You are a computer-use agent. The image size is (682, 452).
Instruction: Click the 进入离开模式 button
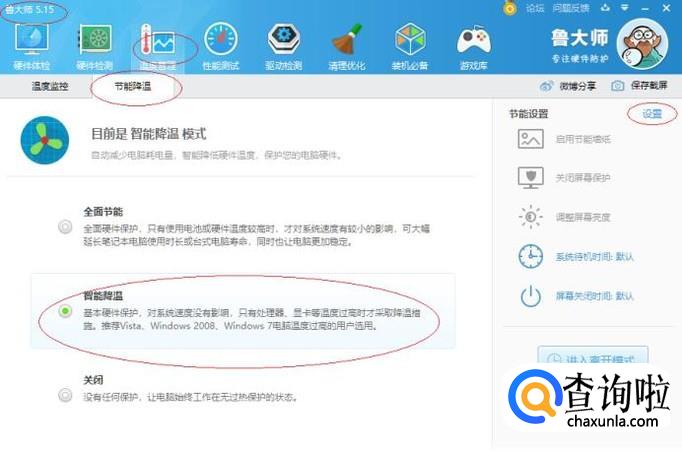tap(593, 355)
